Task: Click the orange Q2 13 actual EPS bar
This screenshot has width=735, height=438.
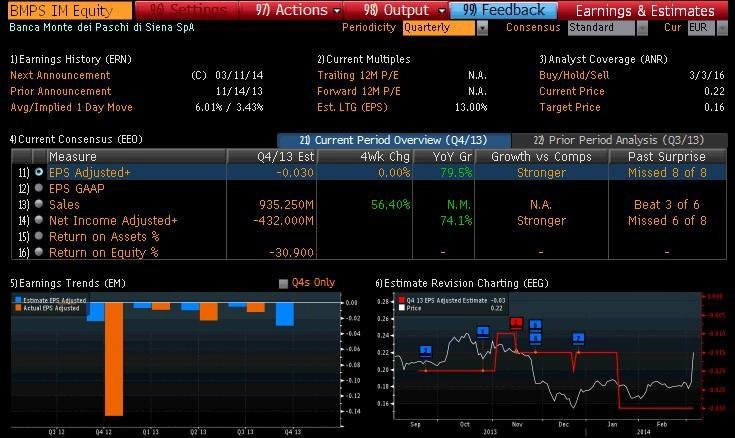Action: click(x=209, y=311)
